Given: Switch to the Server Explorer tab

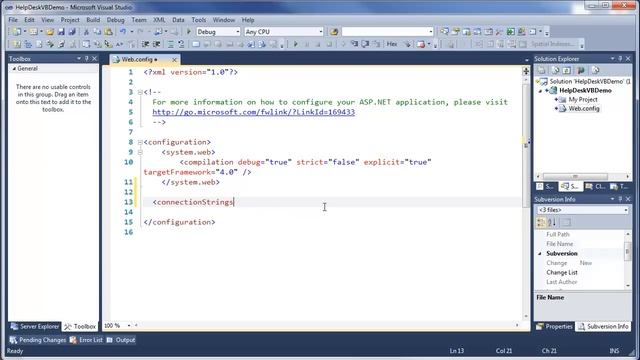Looking at the screenshot, I should (x=35, y=327).
